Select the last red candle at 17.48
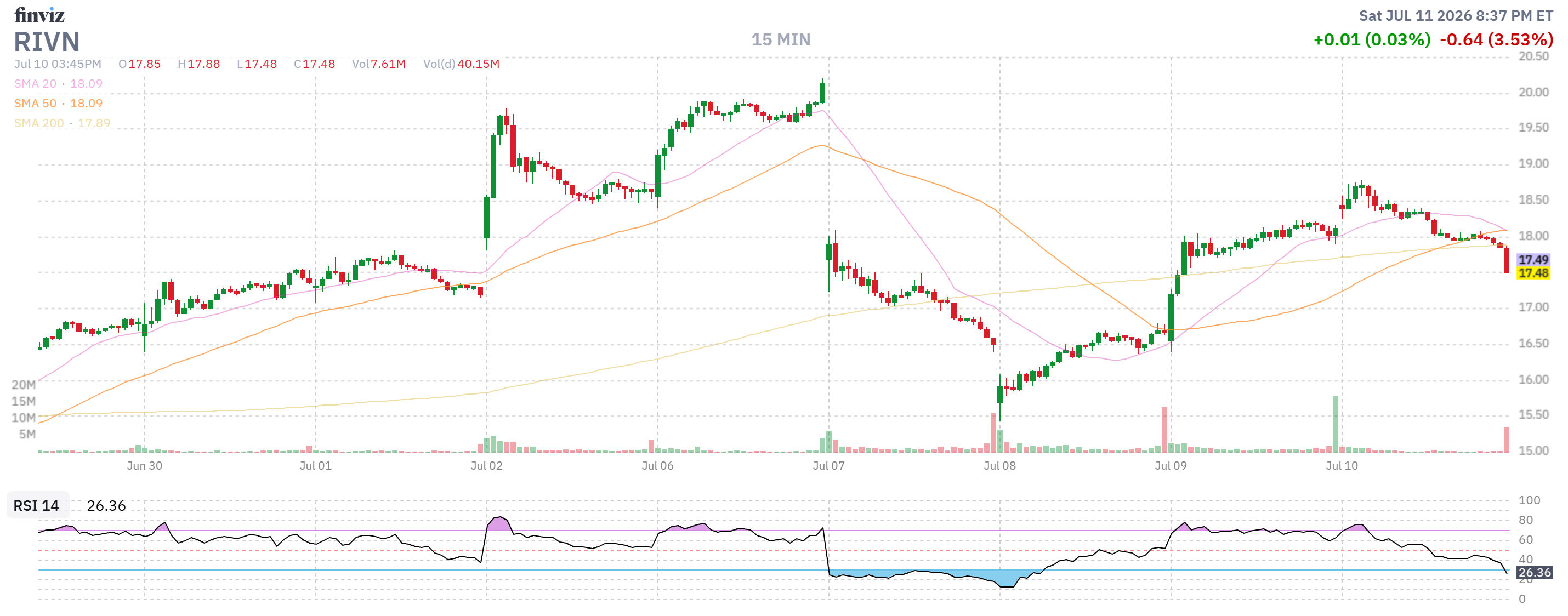1568x616 pixels. point(1506,260)
